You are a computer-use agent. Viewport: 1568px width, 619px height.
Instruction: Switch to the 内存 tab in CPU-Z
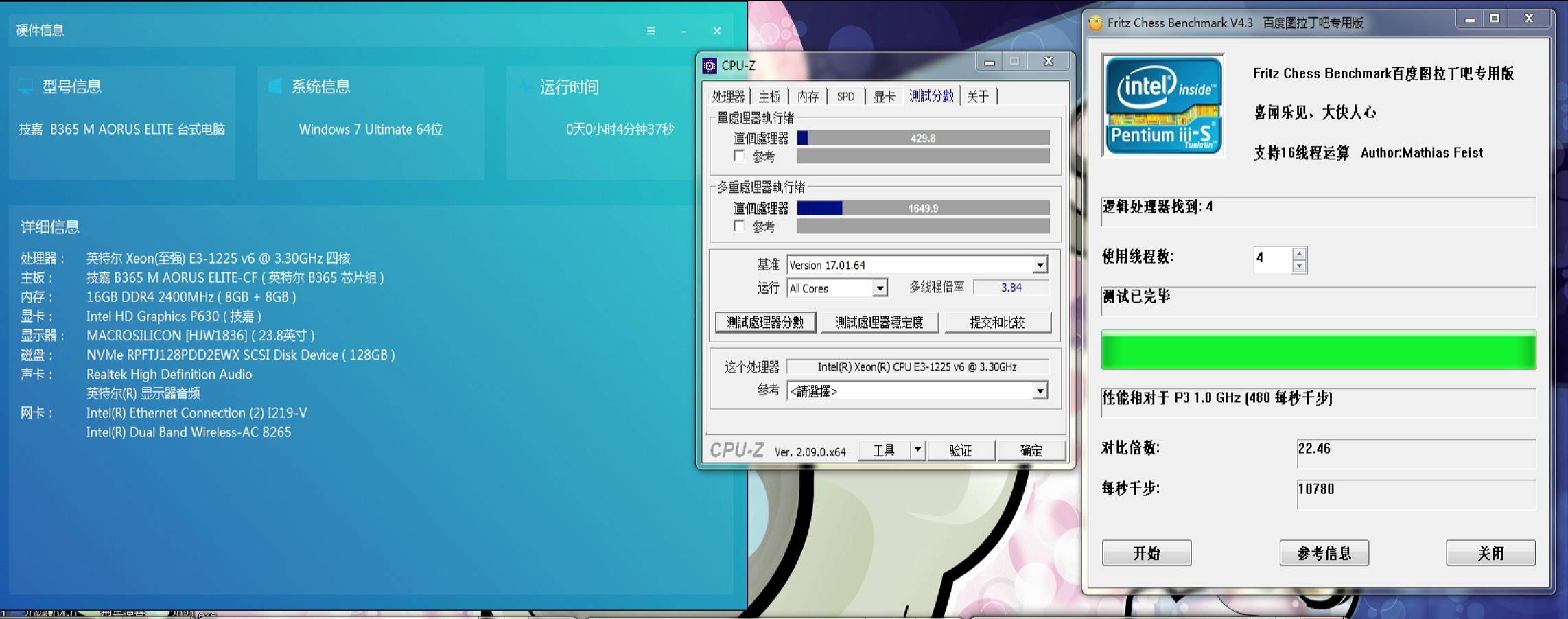pos(808,96)
